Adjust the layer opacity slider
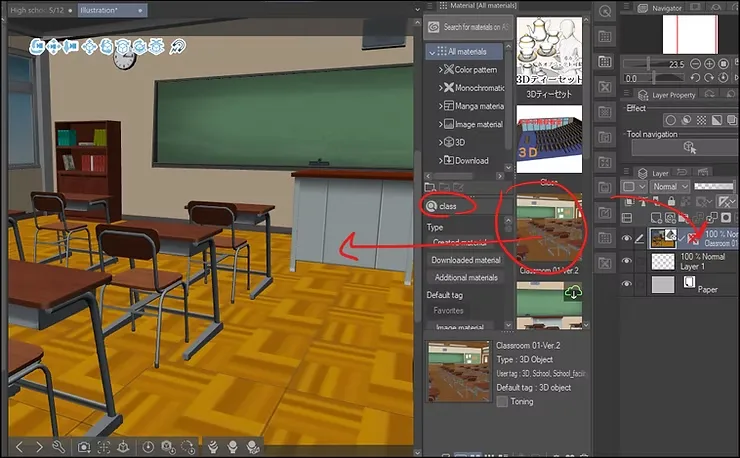The image size is (740, 458). [714, 187]
